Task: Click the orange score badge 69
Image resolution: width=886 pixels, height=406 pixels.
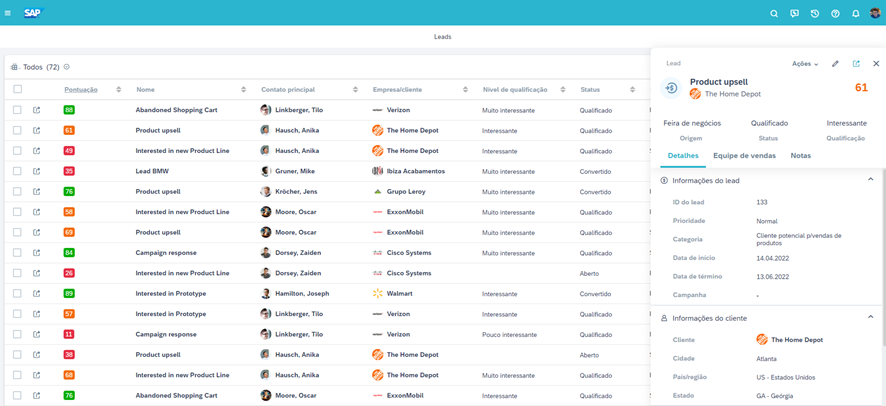Action: coord(69,232)
